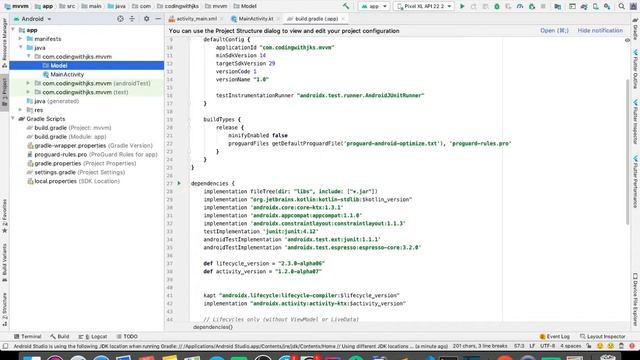Toggle the Build Variants tool window
The height and width of the screenshot is (360, 640).
4,262
